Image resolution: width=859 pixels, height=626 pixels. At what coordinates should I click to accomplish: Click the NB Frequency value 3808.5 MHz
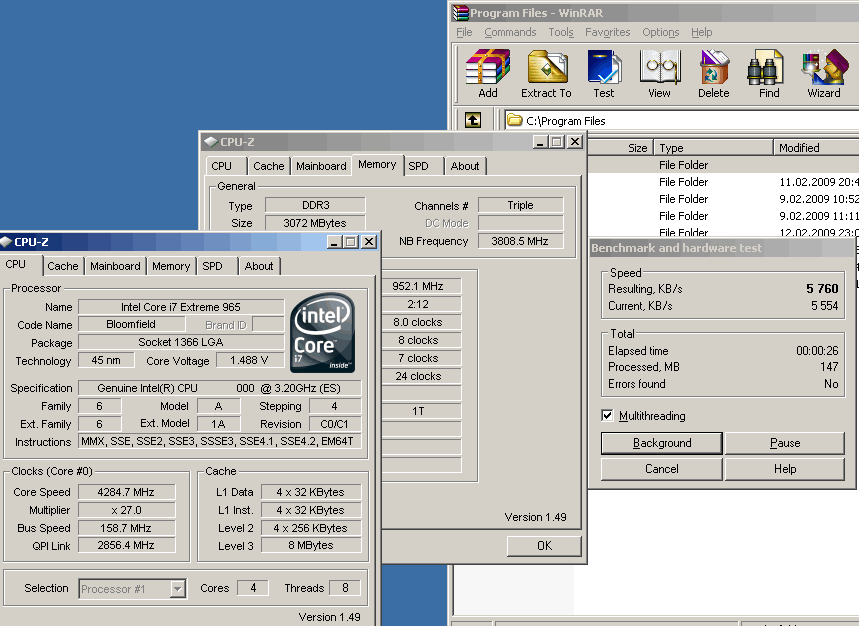[x=520, y=241]
